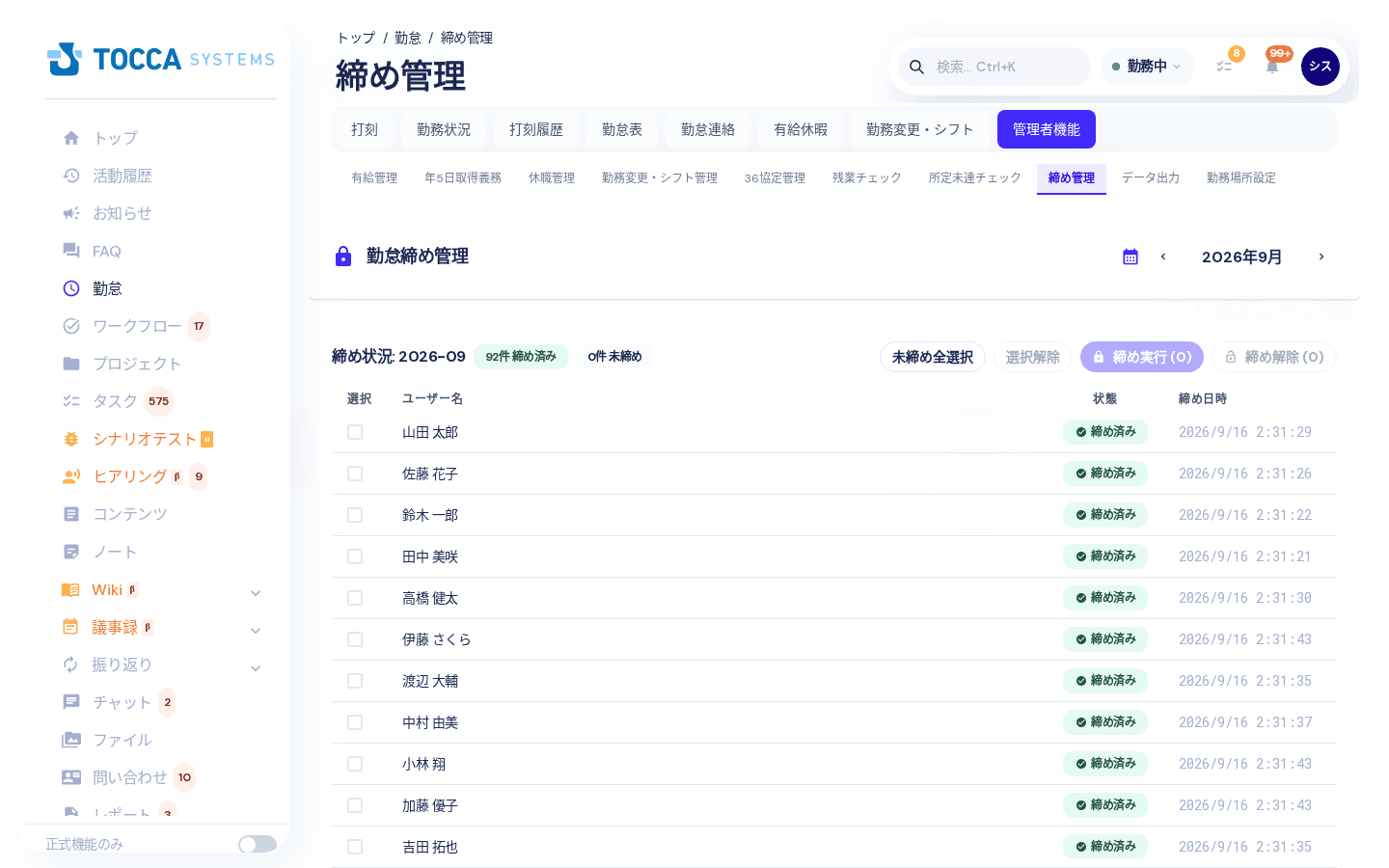
Task: Click 締め済み badge for 小林 翔
Action: point(1105,764)
